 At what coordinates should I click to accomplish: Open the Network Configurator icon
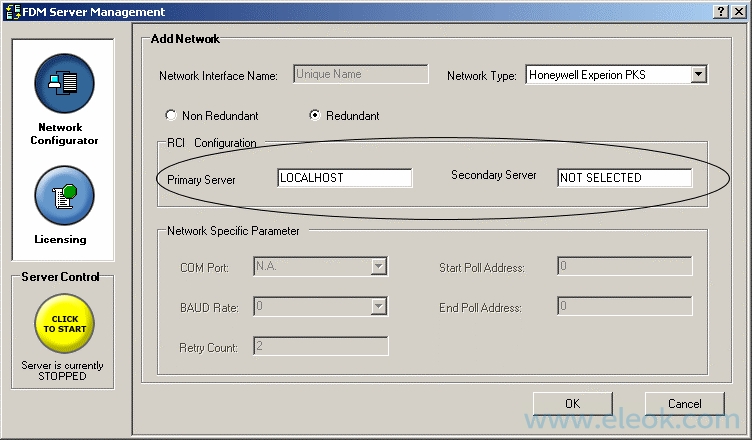[63, 84]
